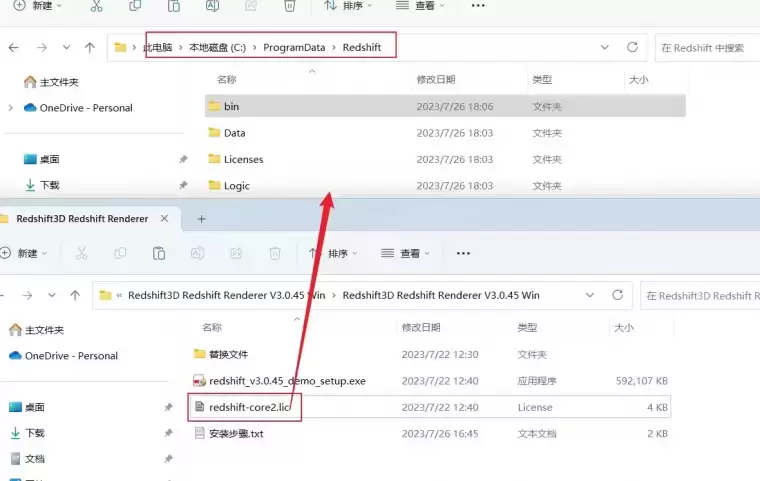This screenshot has height=481, width=760.
Task: Click the Redshift3D Redshift Renderer tab
Action: pyautogui.click(x=82, y=219)
